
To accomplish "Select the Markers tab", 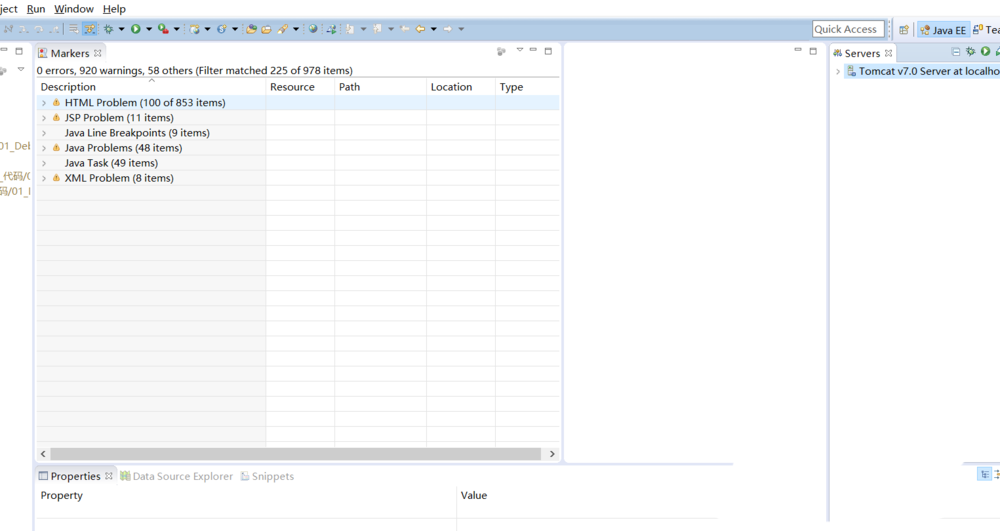I will coord(70,53).
